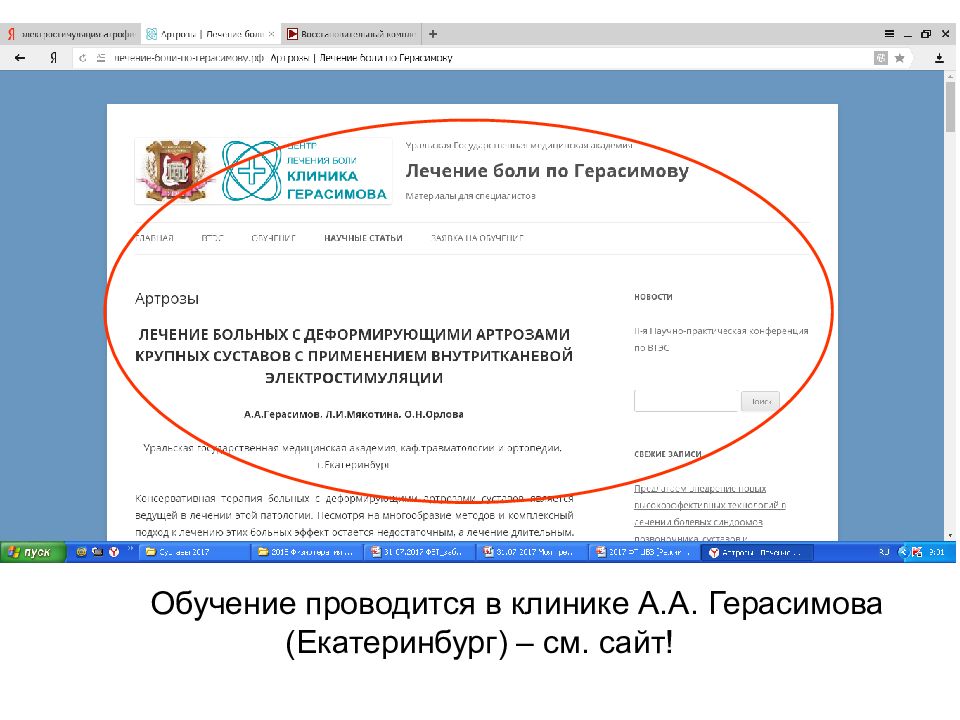Click the Материалы для специалистов tagline

[x=470, y=196]
